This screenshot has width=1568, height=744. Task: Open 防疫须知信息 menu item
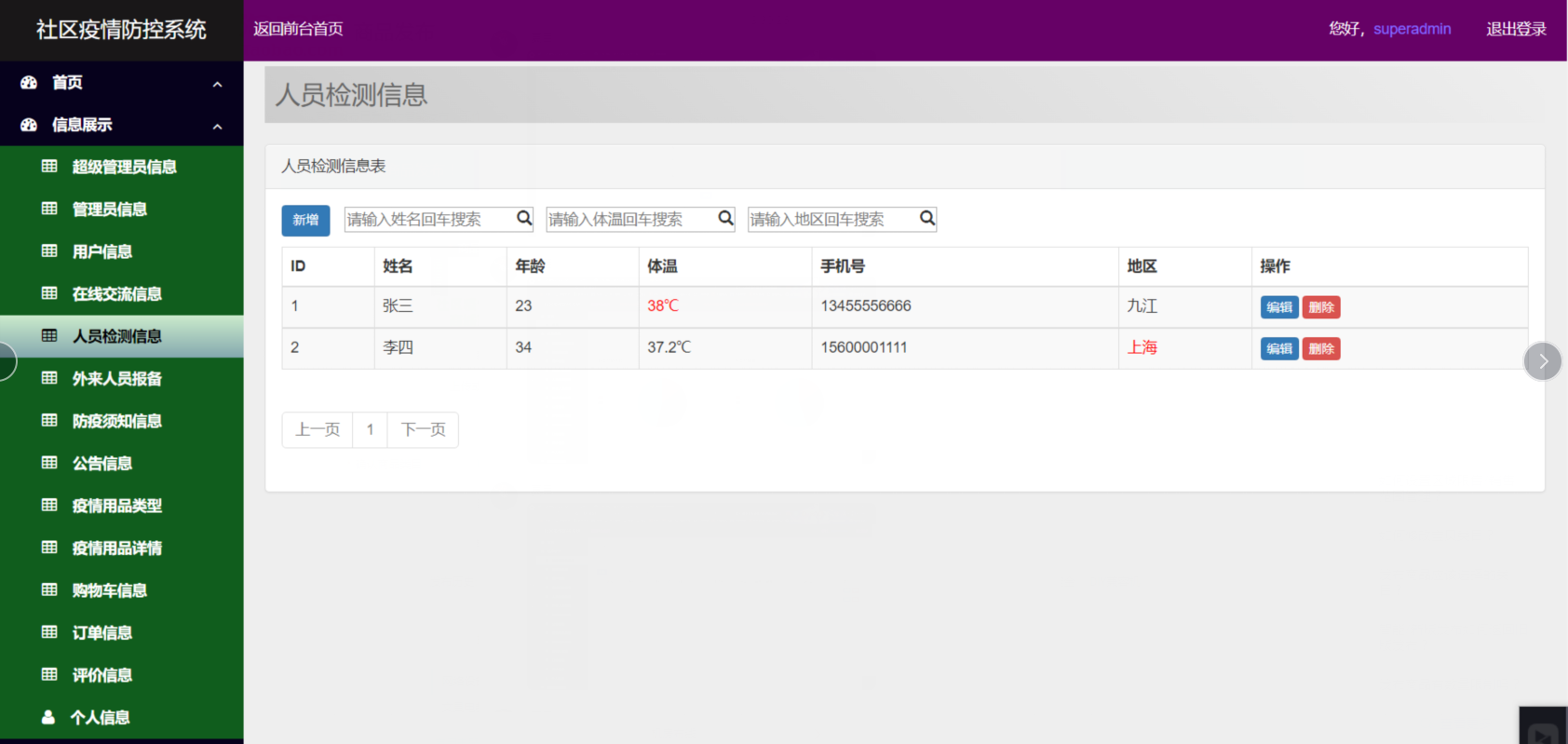[122, 421]
